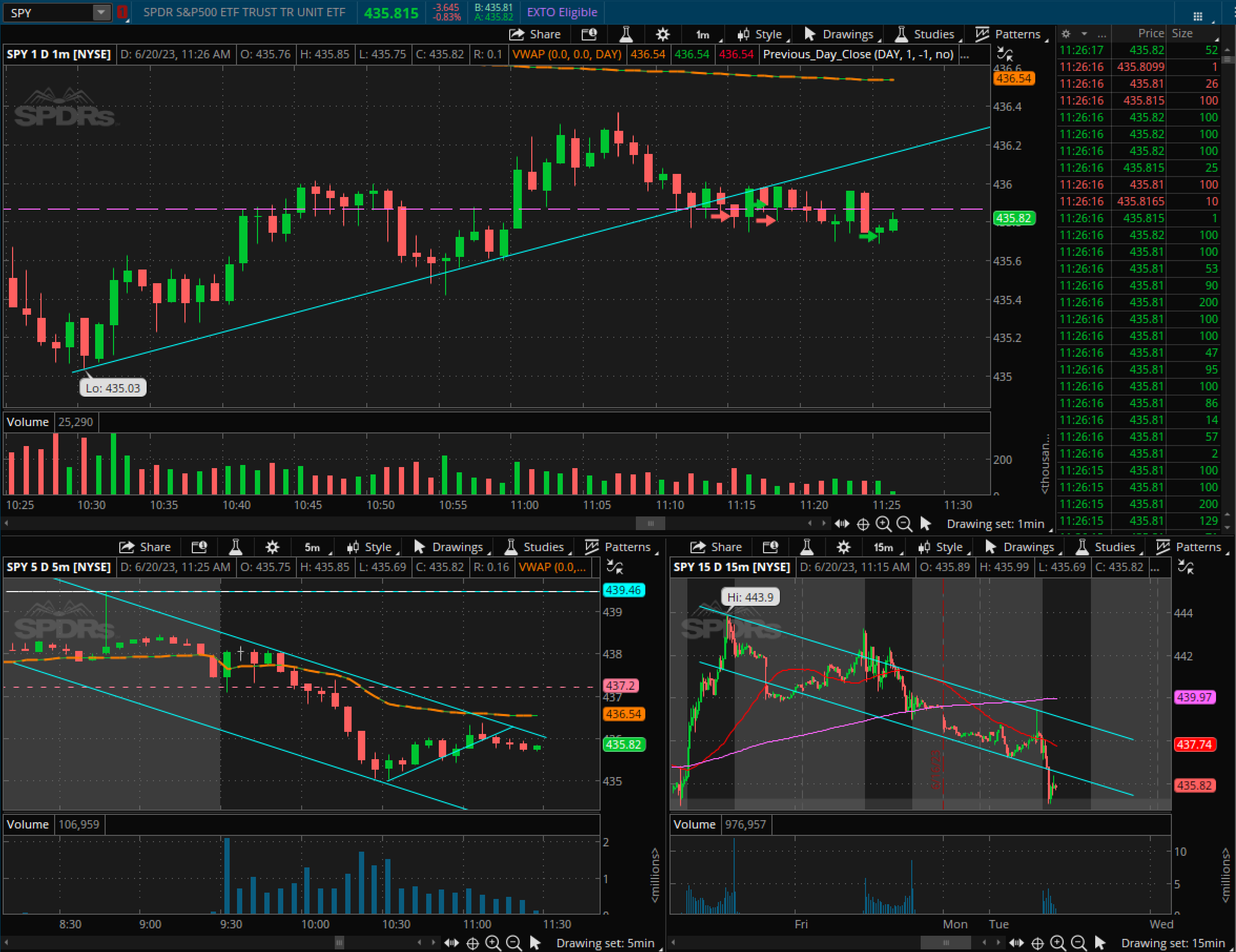Click the 1m chart horizontal scrollbar thumb
1236x952 pixels.
tap(650, 523)
